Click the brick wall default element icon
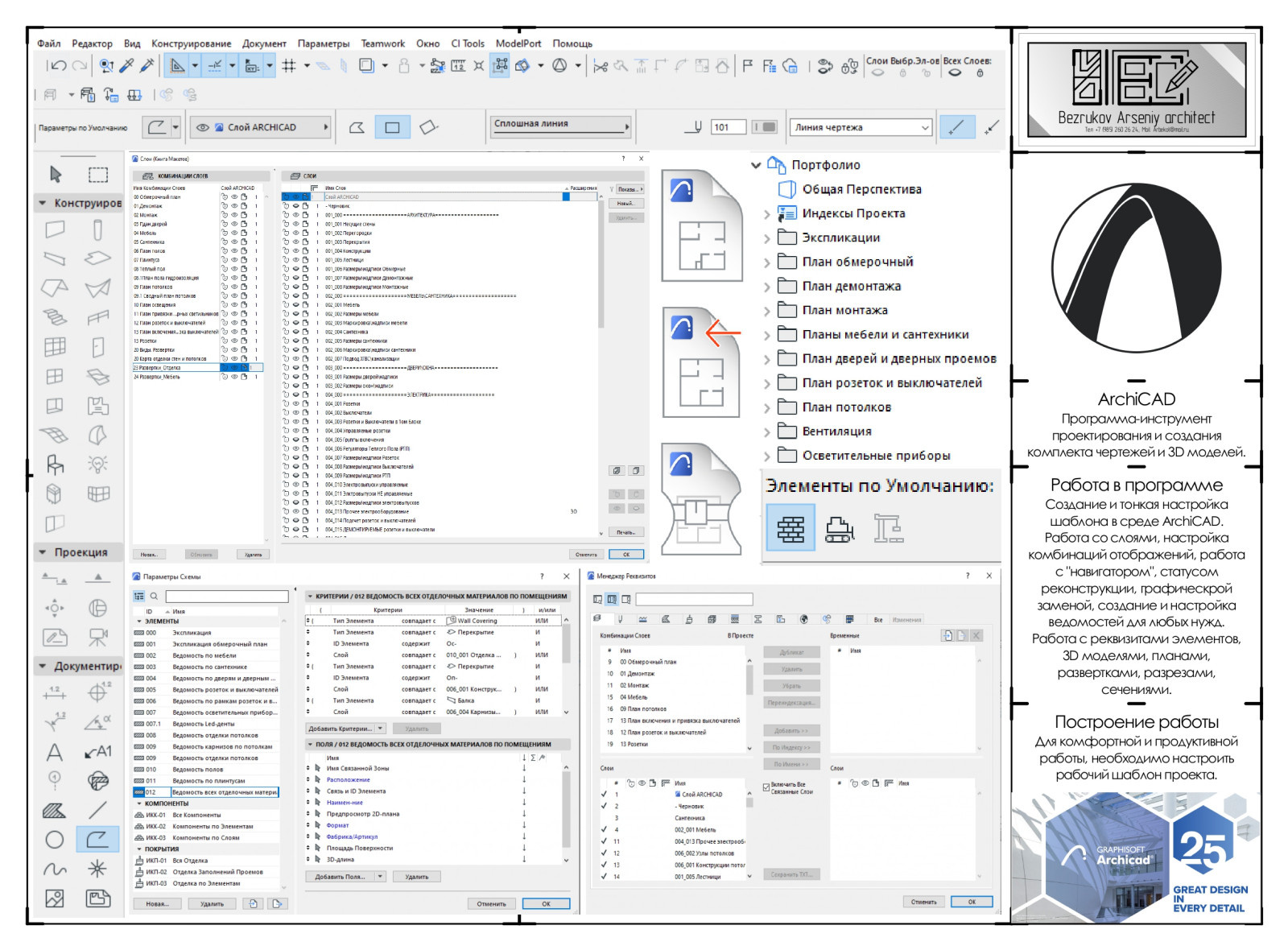Viewport: 1288px width, 950px height. pos(791,528)
